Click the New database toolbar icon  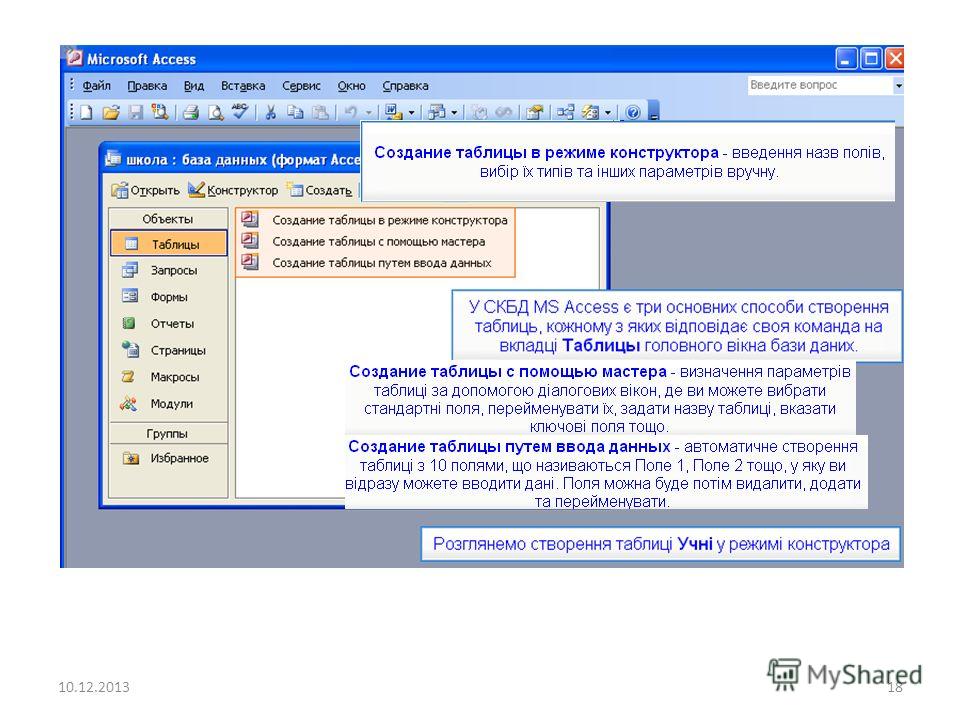[86, 112]
